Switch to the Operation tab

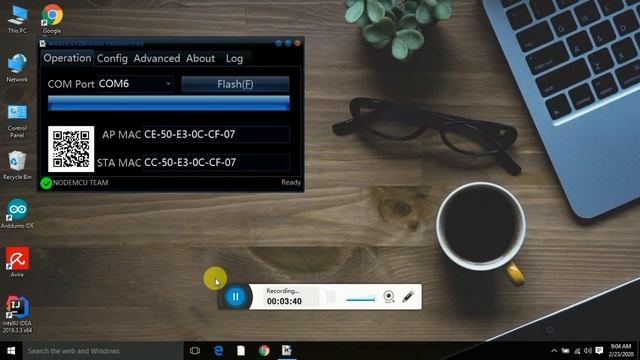[x=67, y=58]
